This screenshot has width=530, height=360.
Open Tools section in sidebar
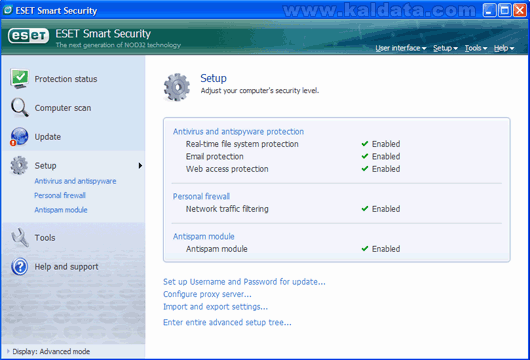45,238
